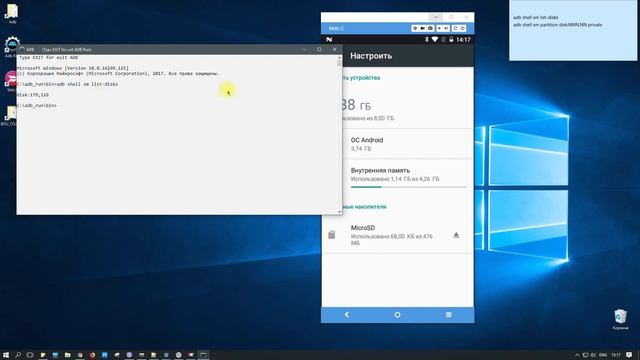This screenshot has height=360, width=640.
Task: Show hidden system tray icons chevron
Action: [577, 355]
